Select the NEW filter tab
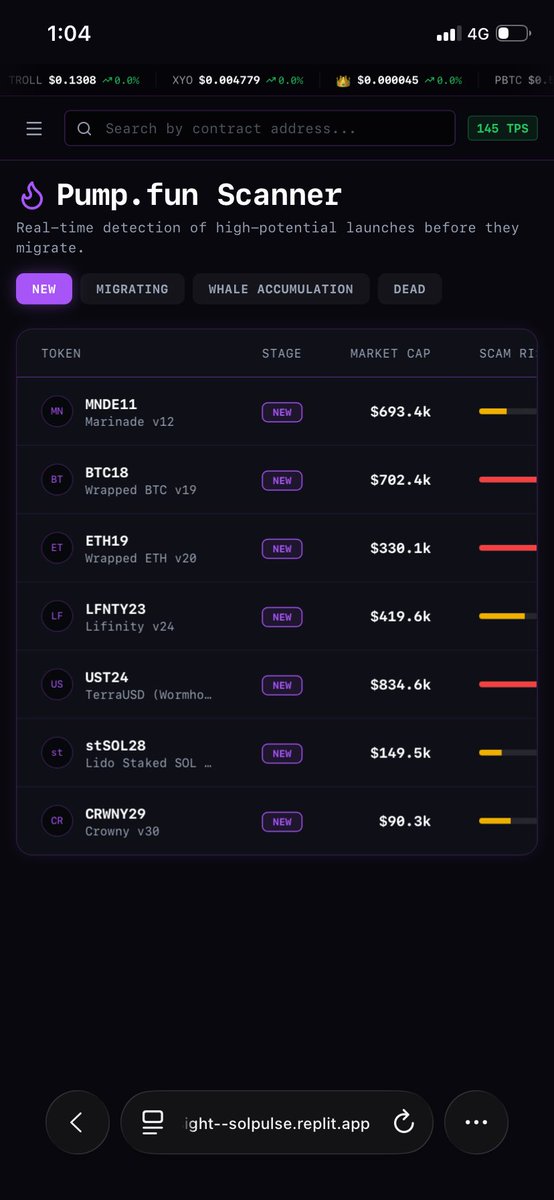This screenshot has height=1200, width=554. point(44,289)
